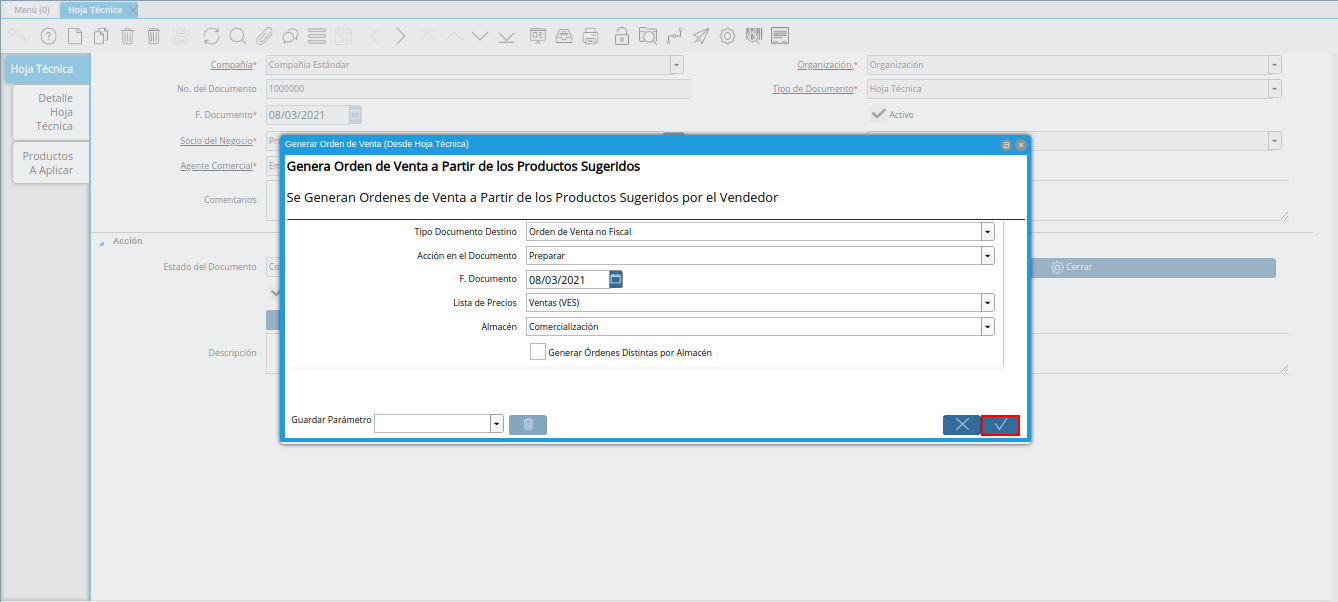
Task: Expand the Almacén dropdown
Action: [x=987, y=326]
